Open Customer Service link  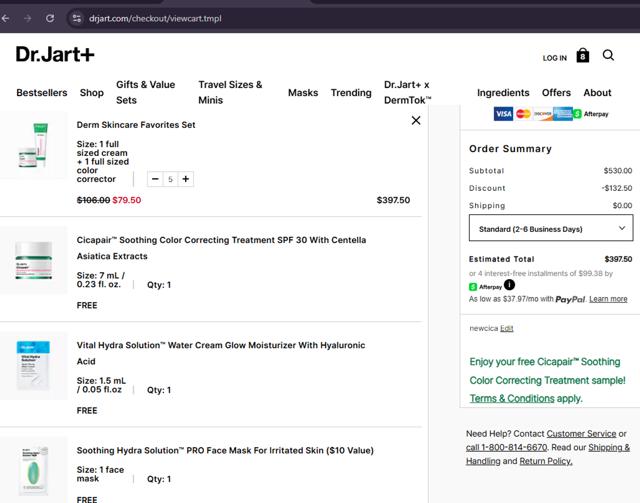click(581, 434)
